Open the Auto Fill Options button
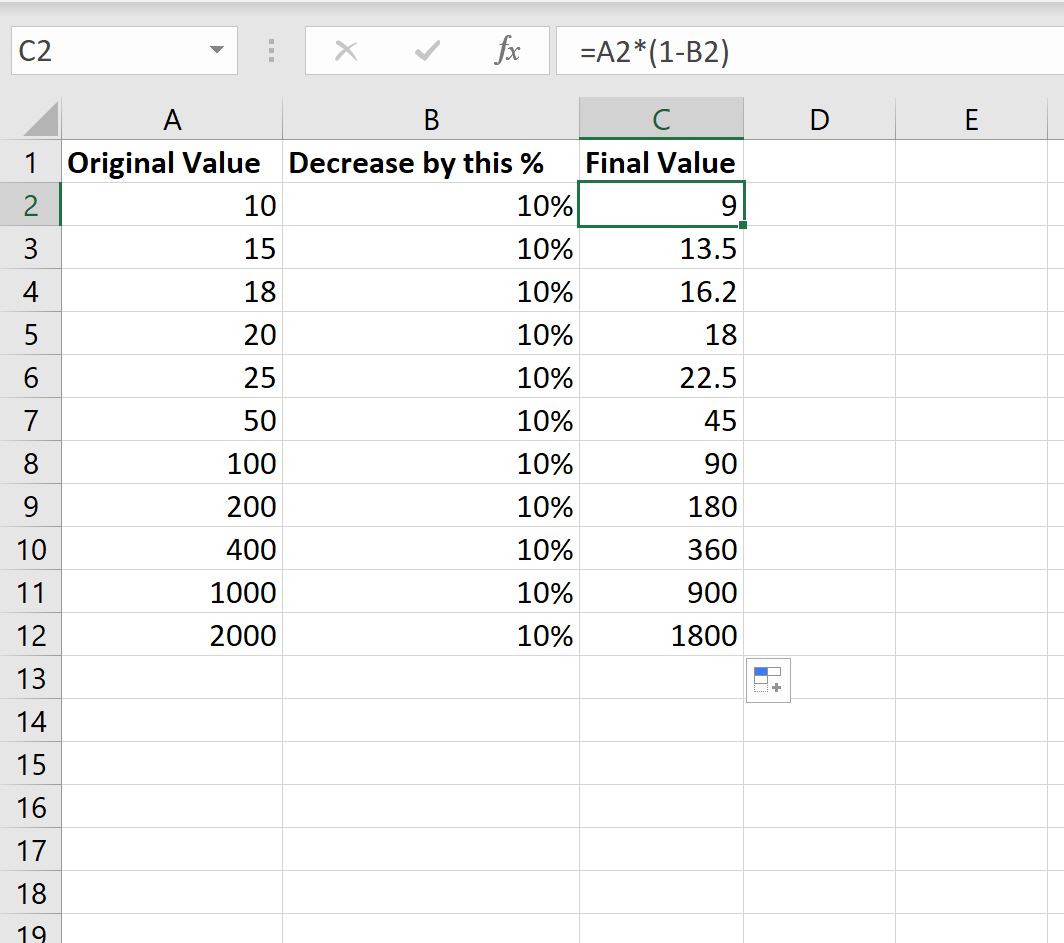 pos(768,679)
